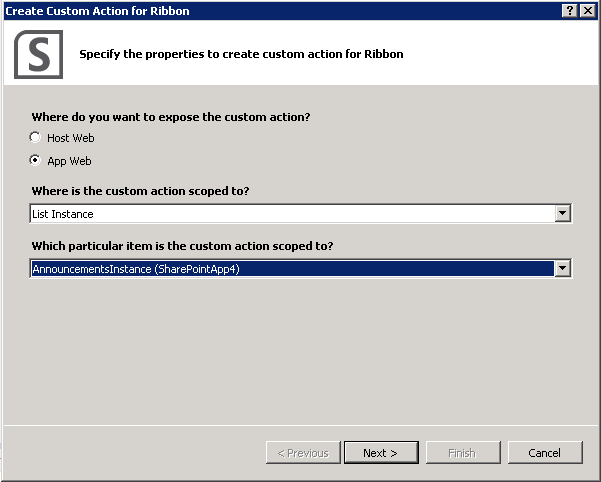Select the App Web radio option
601x482 pixels.
click(x=35, y=160)
